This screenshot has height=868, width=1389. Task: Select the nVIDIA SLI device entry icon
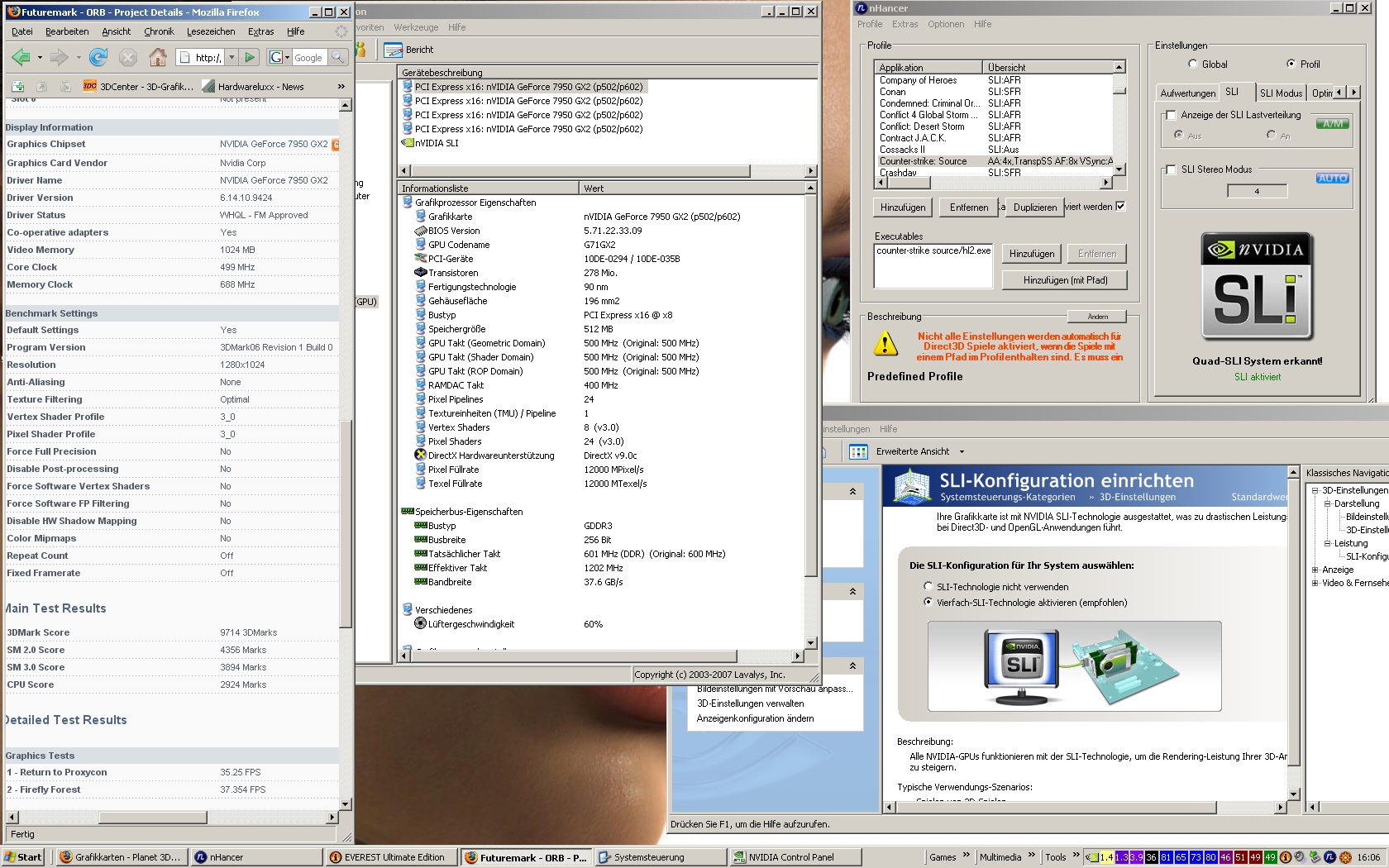click(408, 143)
